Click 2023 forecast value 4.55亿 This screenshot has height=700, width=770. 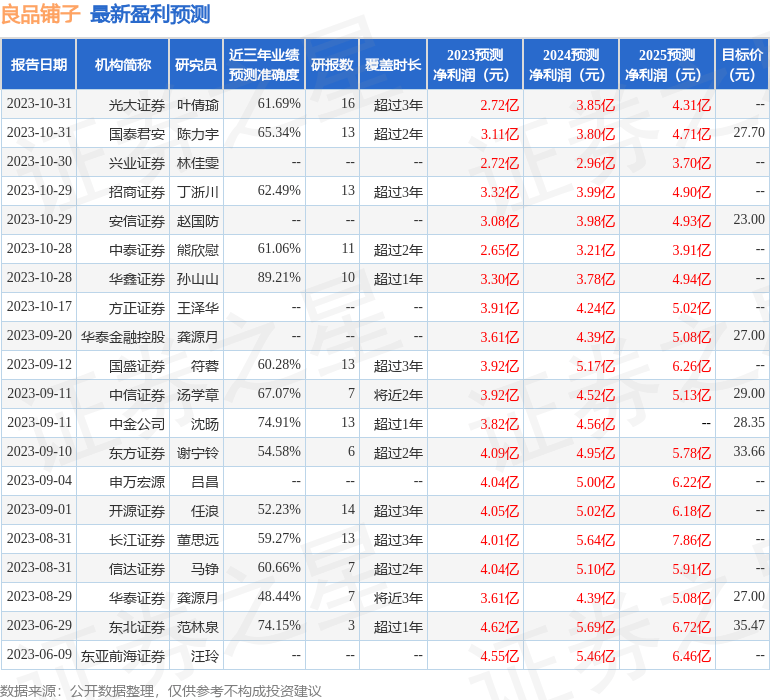point(499,656)
